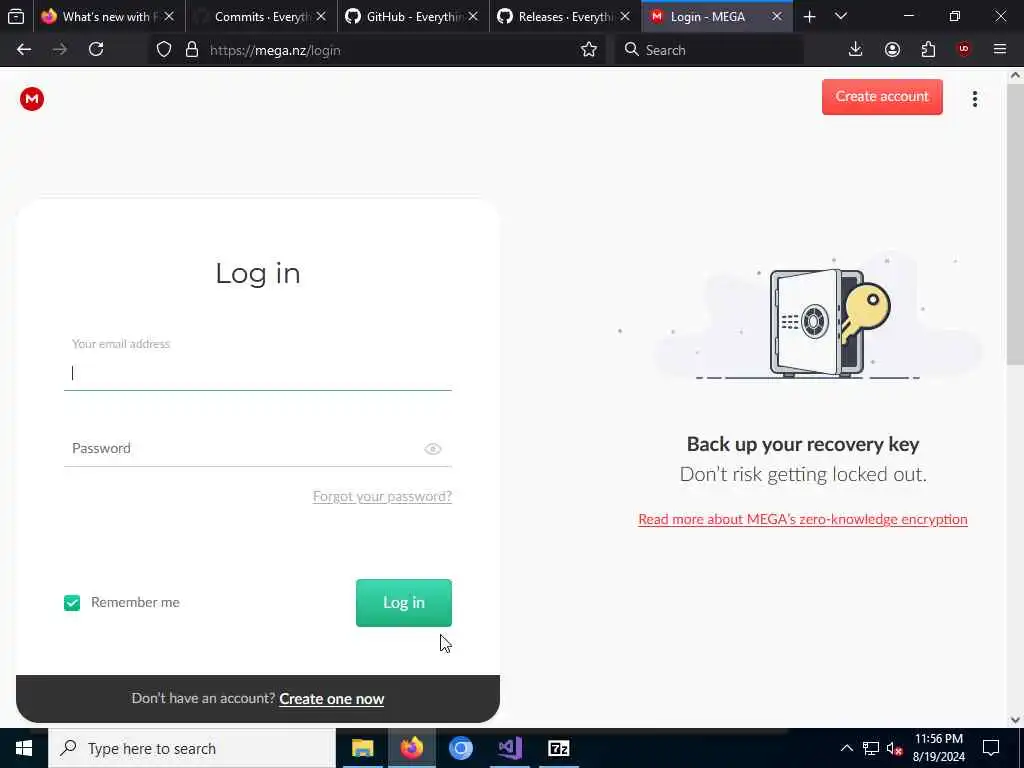Viewport: 1024px width, 768px height.
Task: Click the Create one now link
Action: [x=332, y=699]
